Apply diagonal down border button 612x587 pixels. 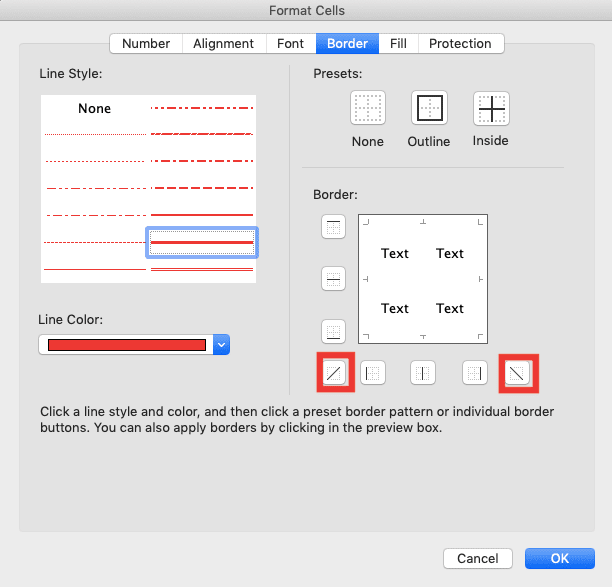pyautogui.click(x=517, y=373)
